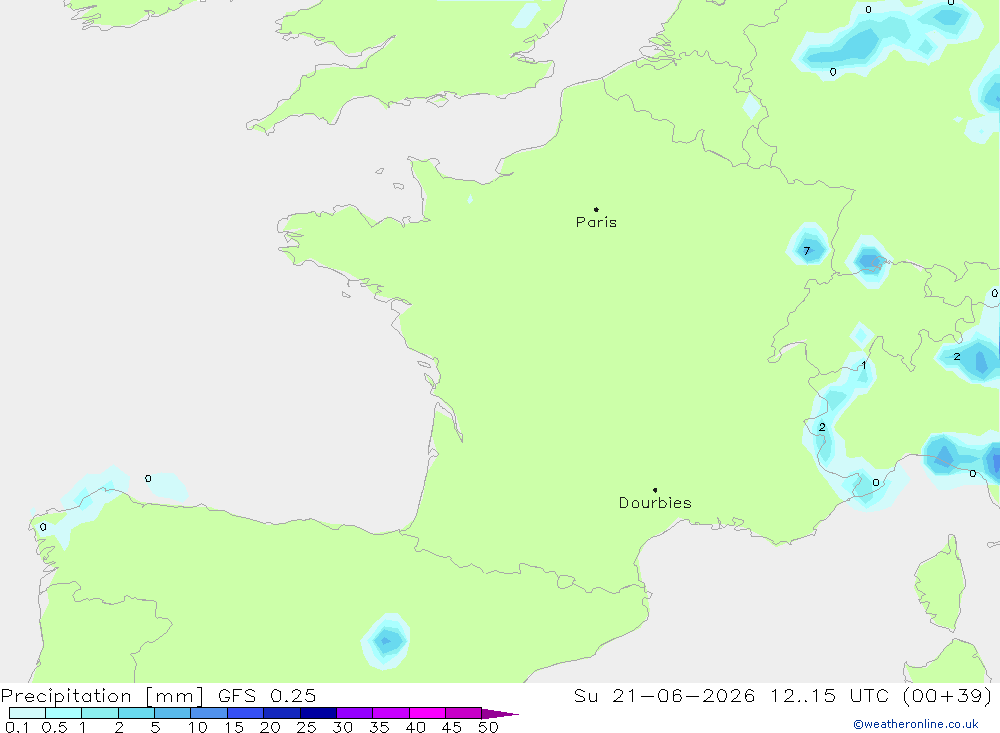
Task: Pick the 45–50 mm legend swatch
Action: pos(464,713)
